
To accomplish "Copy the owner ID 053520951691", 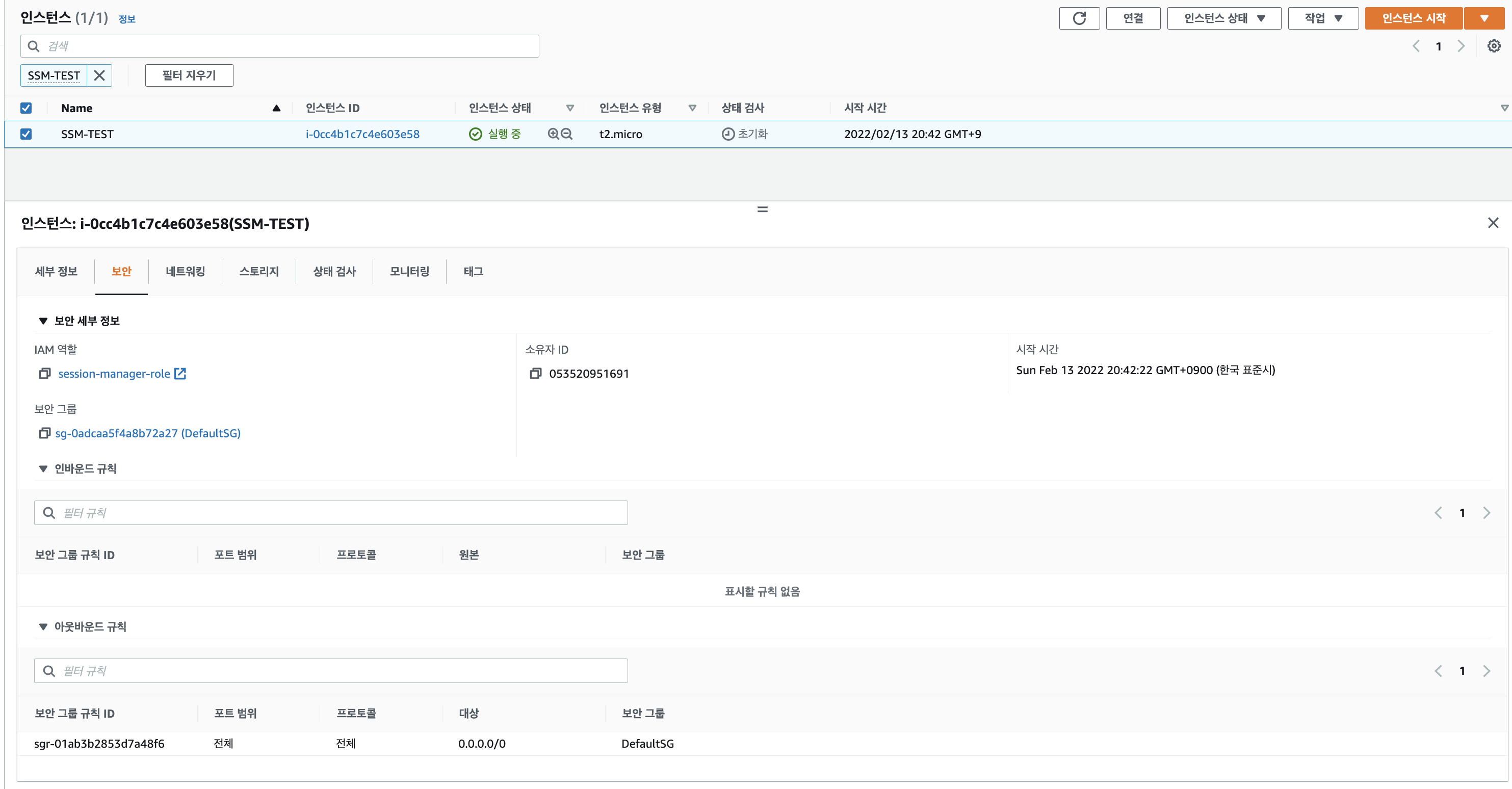I will [535, 374].
